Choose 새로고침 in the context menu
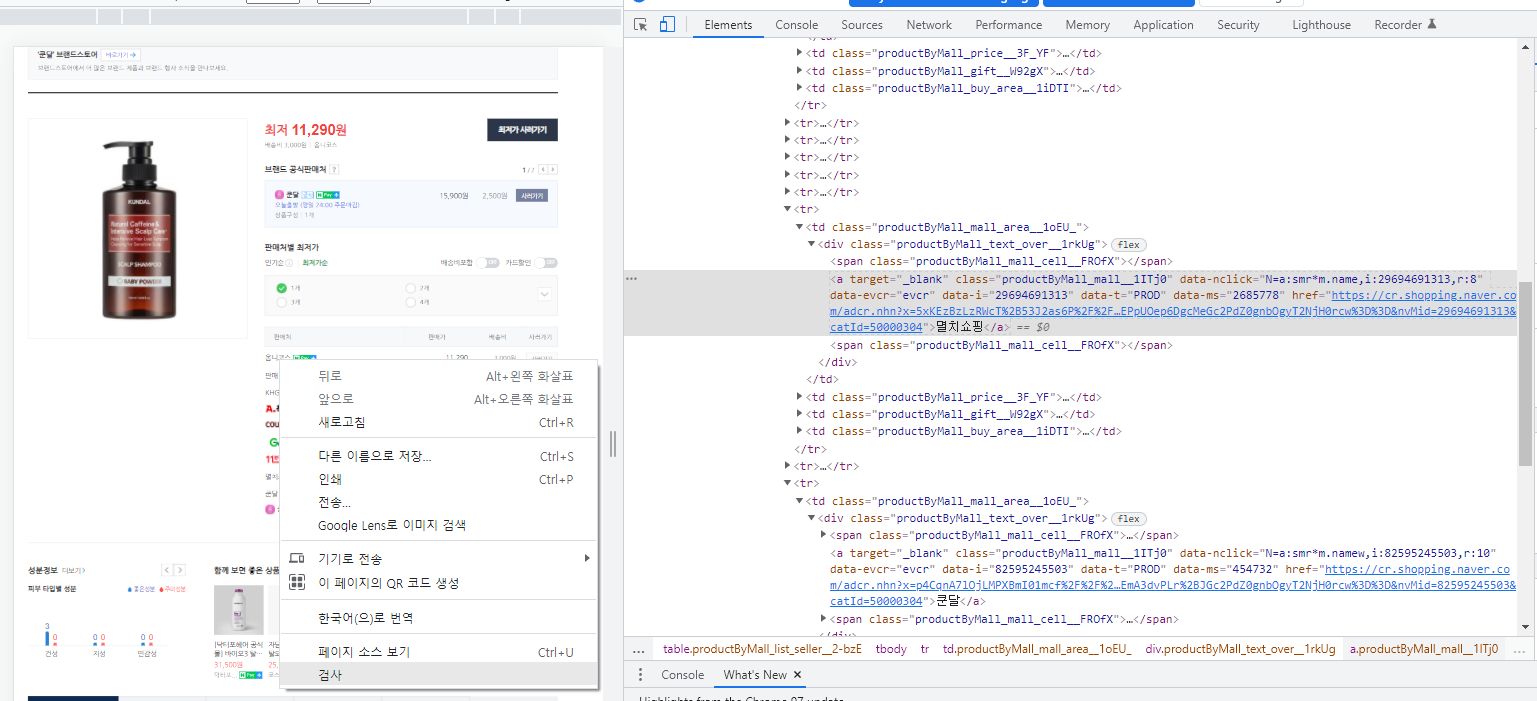 pyautogui.click(x=439, y=422)
